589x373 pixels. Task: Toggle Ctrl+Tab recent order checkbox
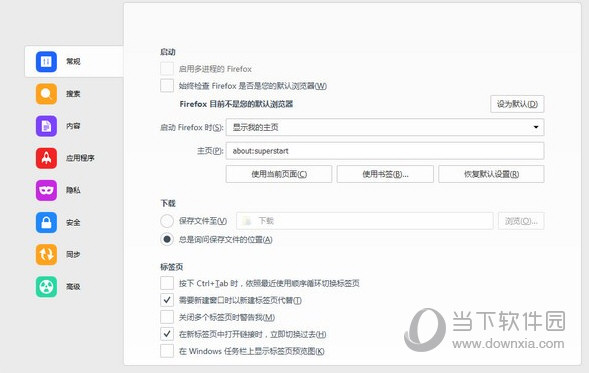(167, 283)
